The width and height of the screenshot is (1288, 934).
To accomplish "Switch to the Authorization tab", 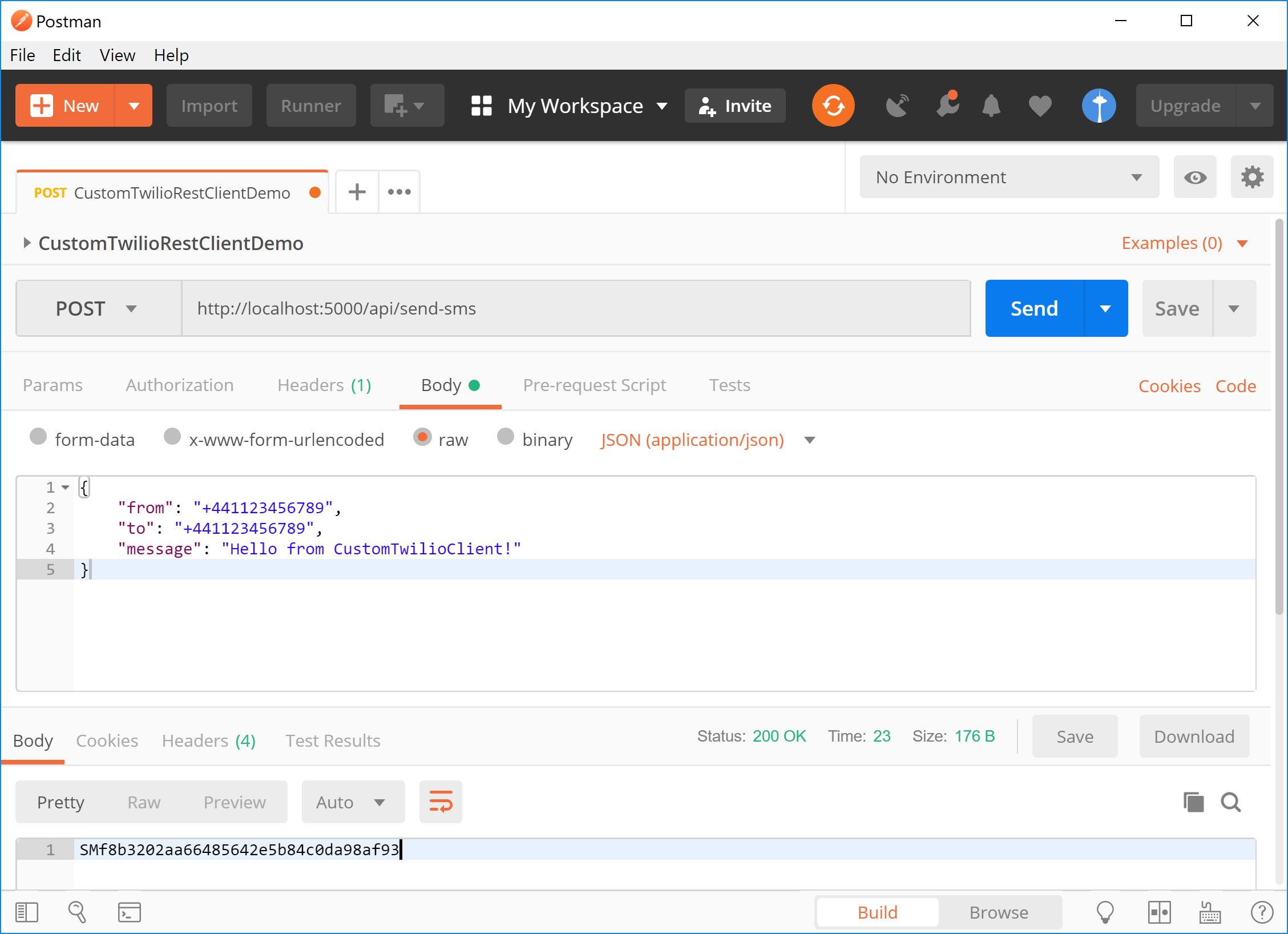I will 179,385.
